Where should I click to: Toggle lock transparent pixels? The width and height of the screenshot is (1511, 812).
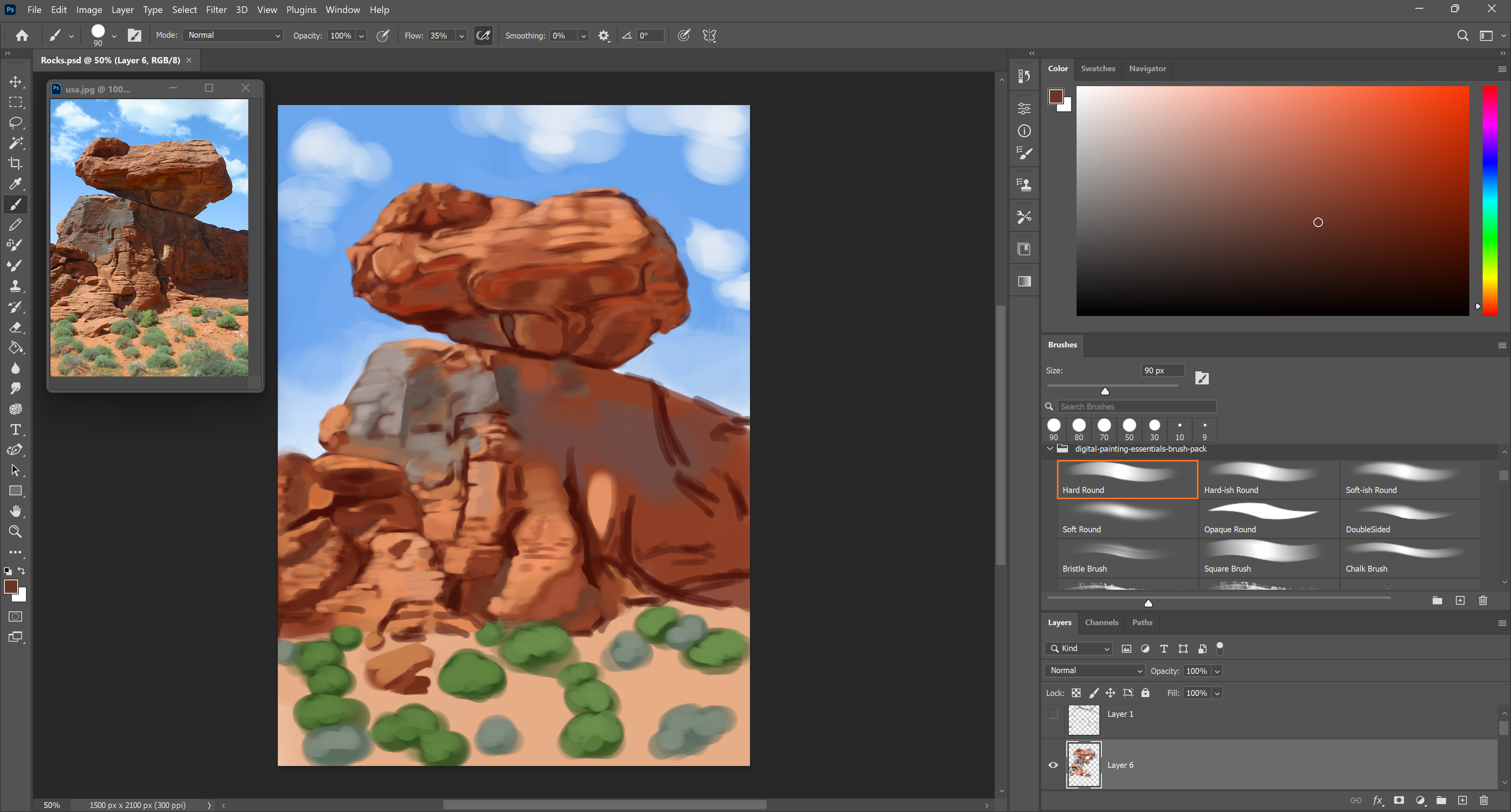[x=1076, y=693]
